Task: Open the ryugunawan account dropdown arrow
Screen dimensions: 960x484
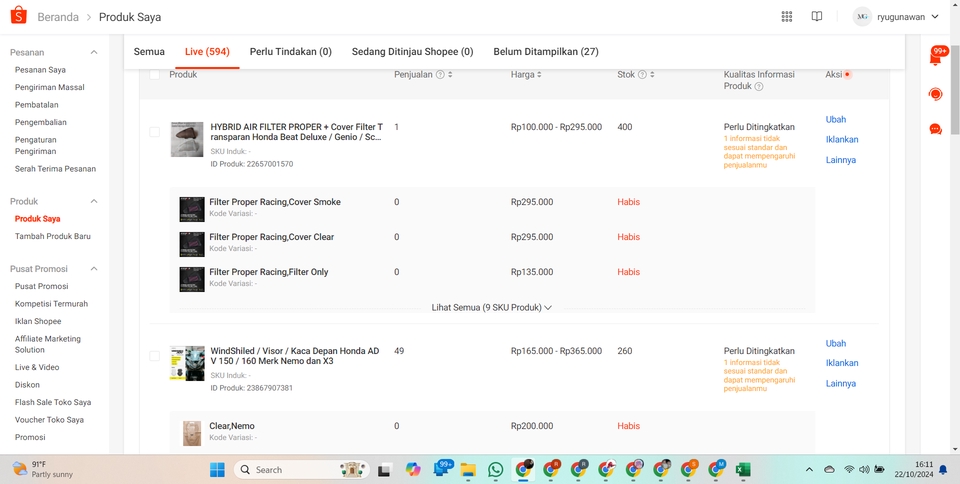Action: [x=935, y=17]
